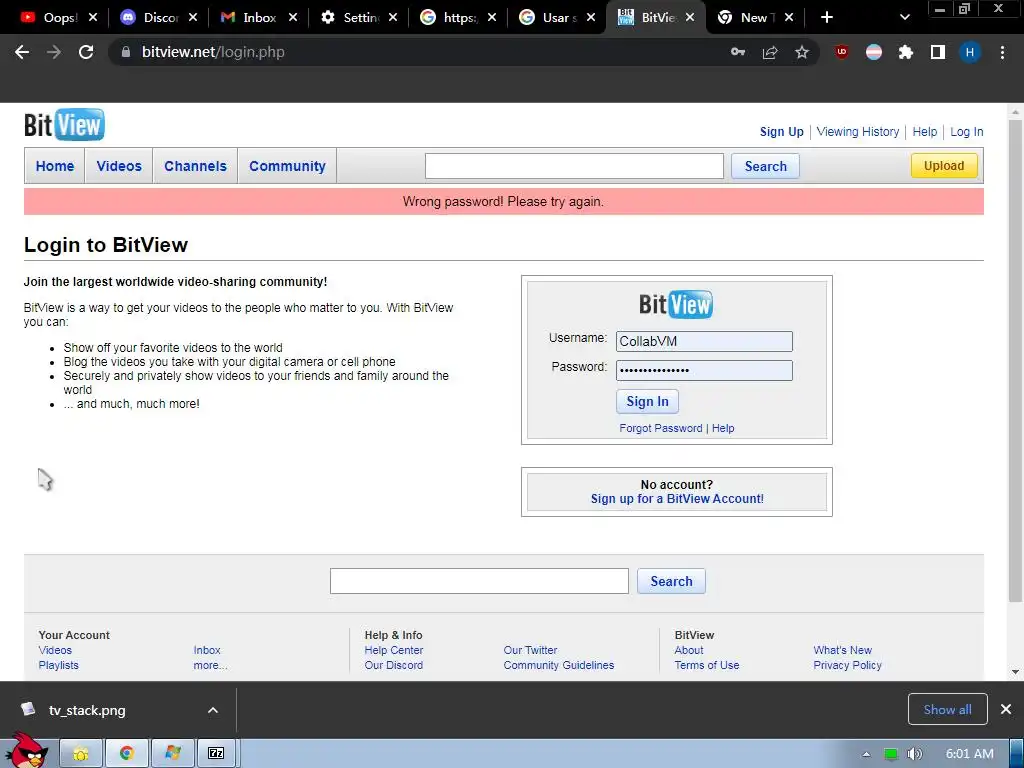Open the tv_stack.png downloaded file
The height and width of the screenshot is (768, 1024).
click(87, 710)
